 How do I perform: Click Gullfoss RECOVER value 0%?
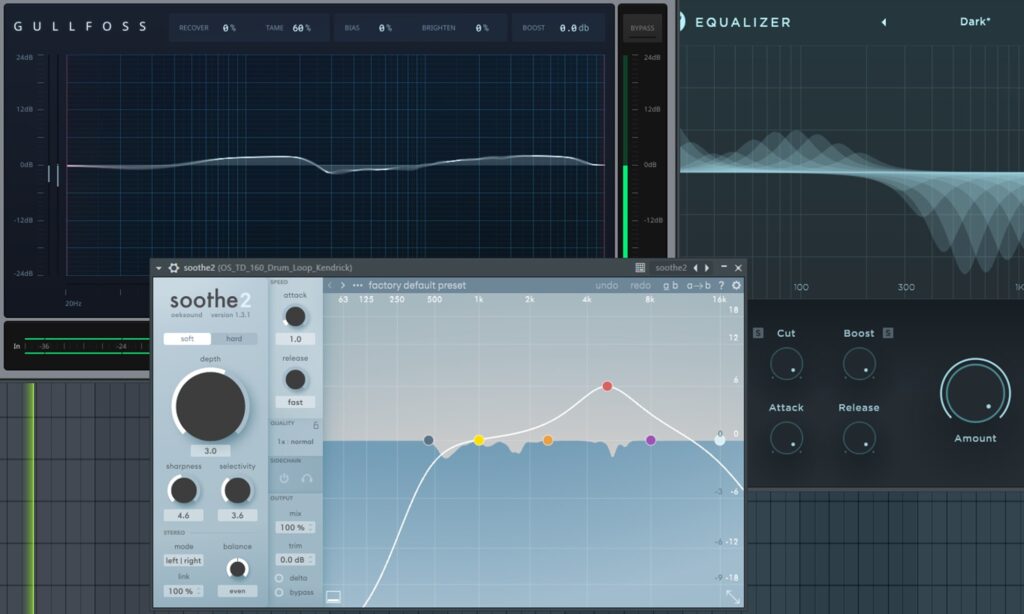click(229, 28)
